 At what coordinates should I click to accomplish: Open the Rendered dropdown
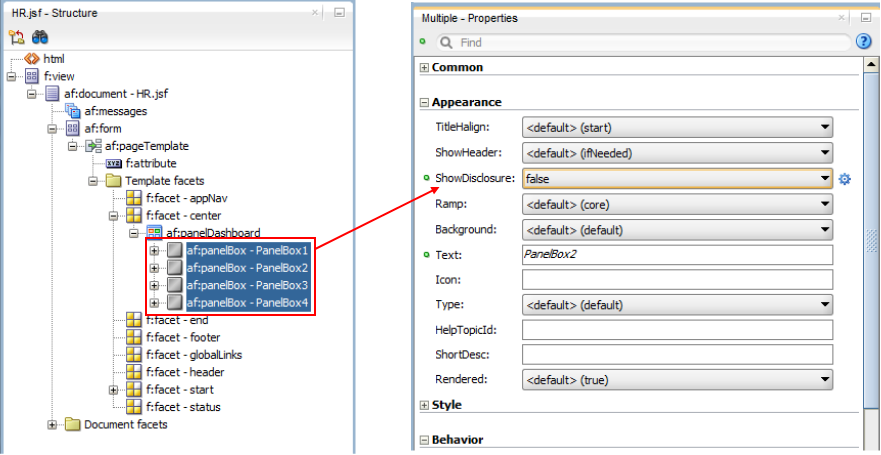click(677, 380)
